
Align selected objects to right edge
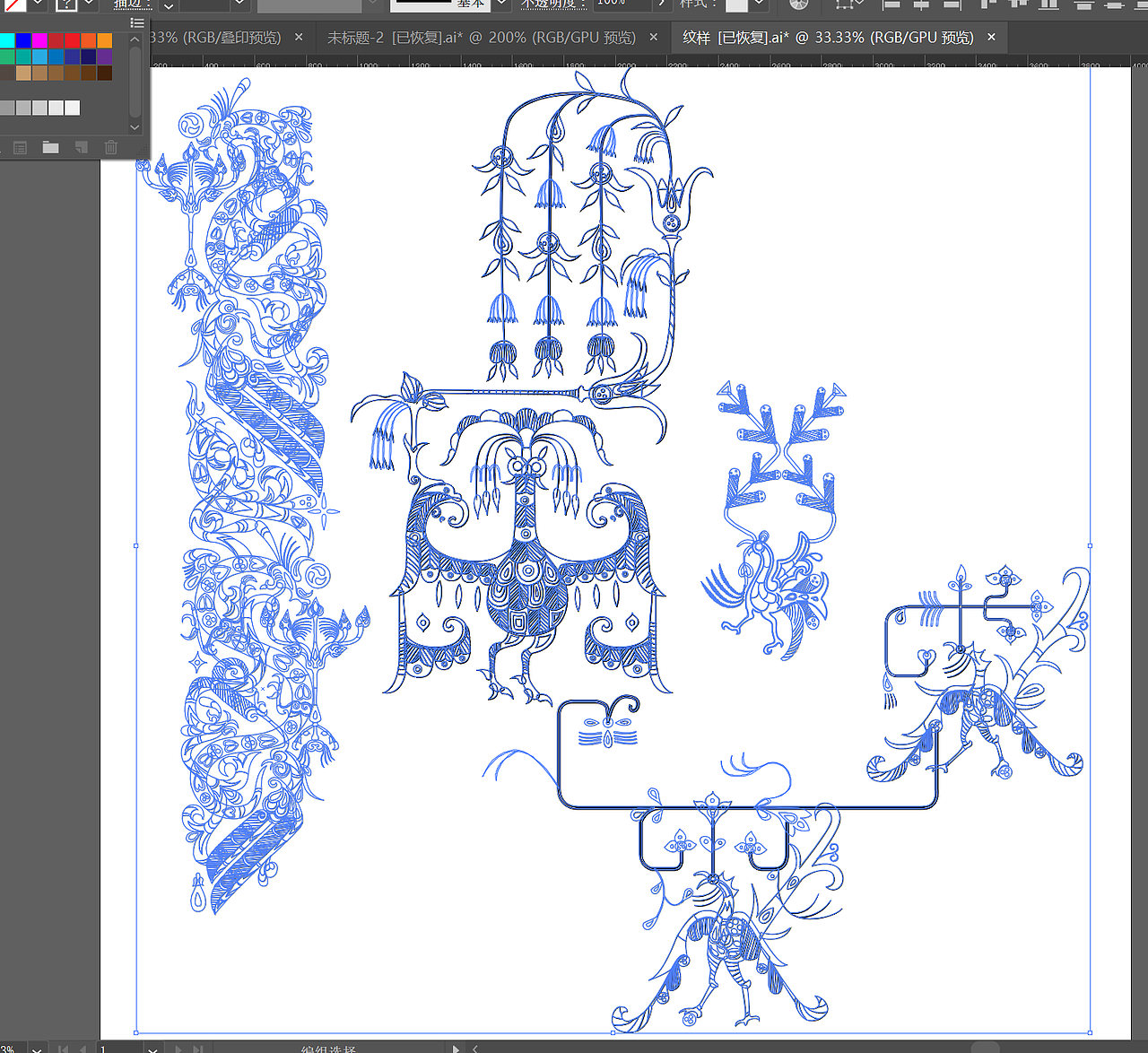coord(952,4)
